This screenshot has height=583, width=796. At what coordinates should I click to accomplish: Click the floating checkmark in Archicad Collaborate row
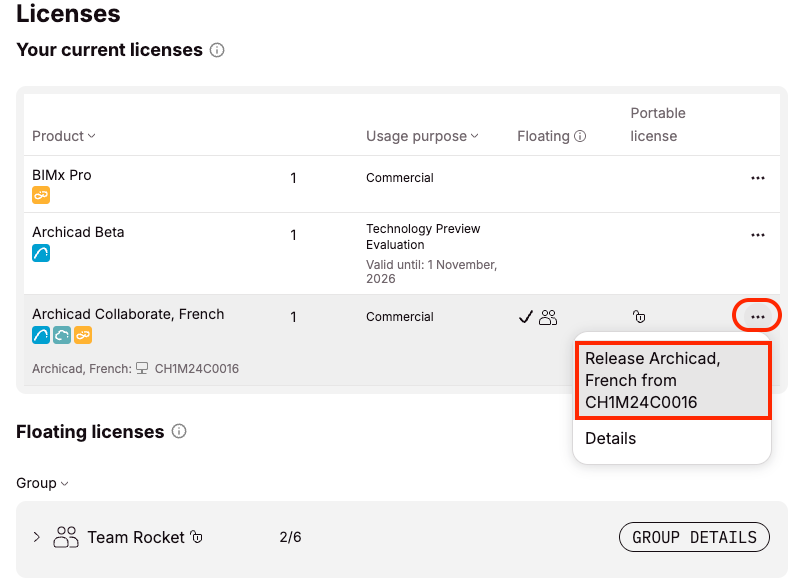[525, 317]
